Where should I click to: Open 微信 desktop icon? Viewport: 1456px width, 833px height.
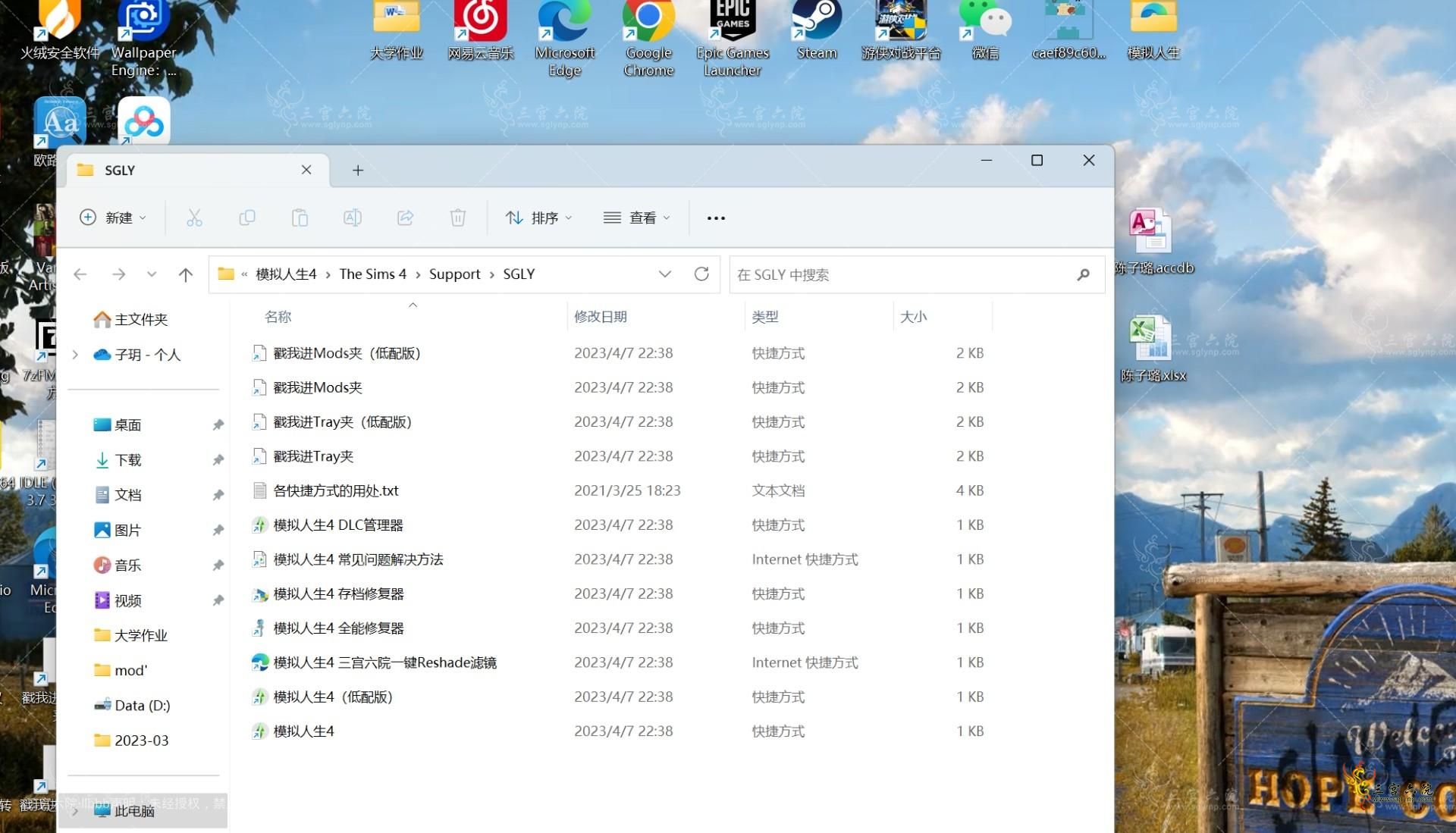tap(985, 30)
